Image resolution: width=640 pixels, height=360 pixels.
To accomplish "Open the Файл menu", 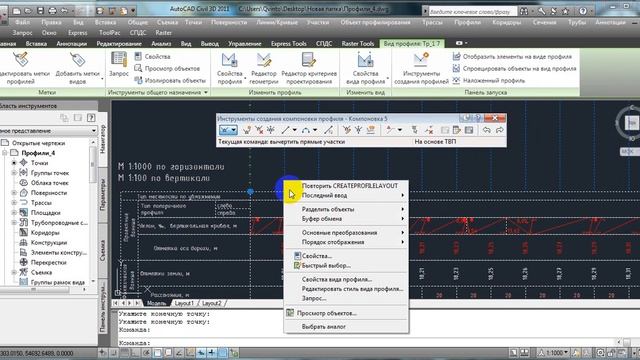I will (x=22, y=22).
